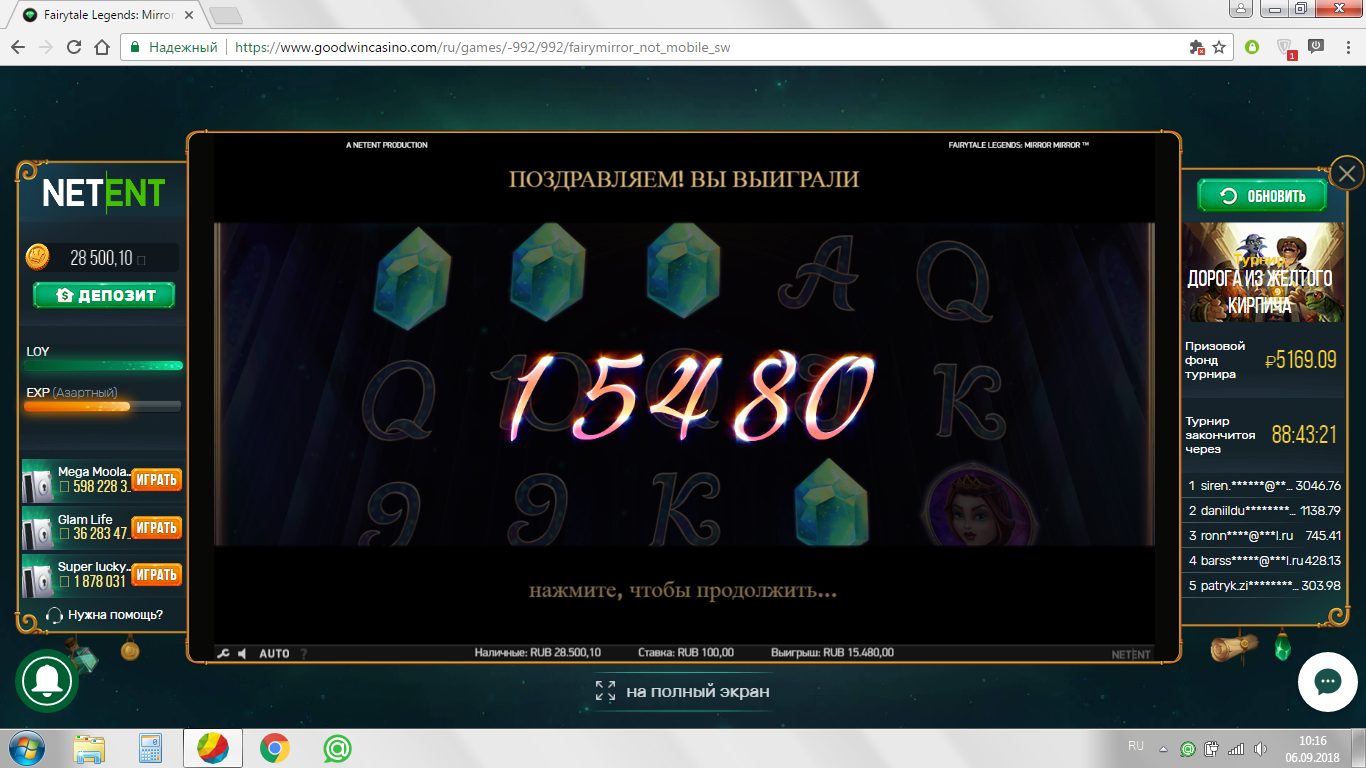
Task: Mute the slot game sound
Action: (241, 653)
